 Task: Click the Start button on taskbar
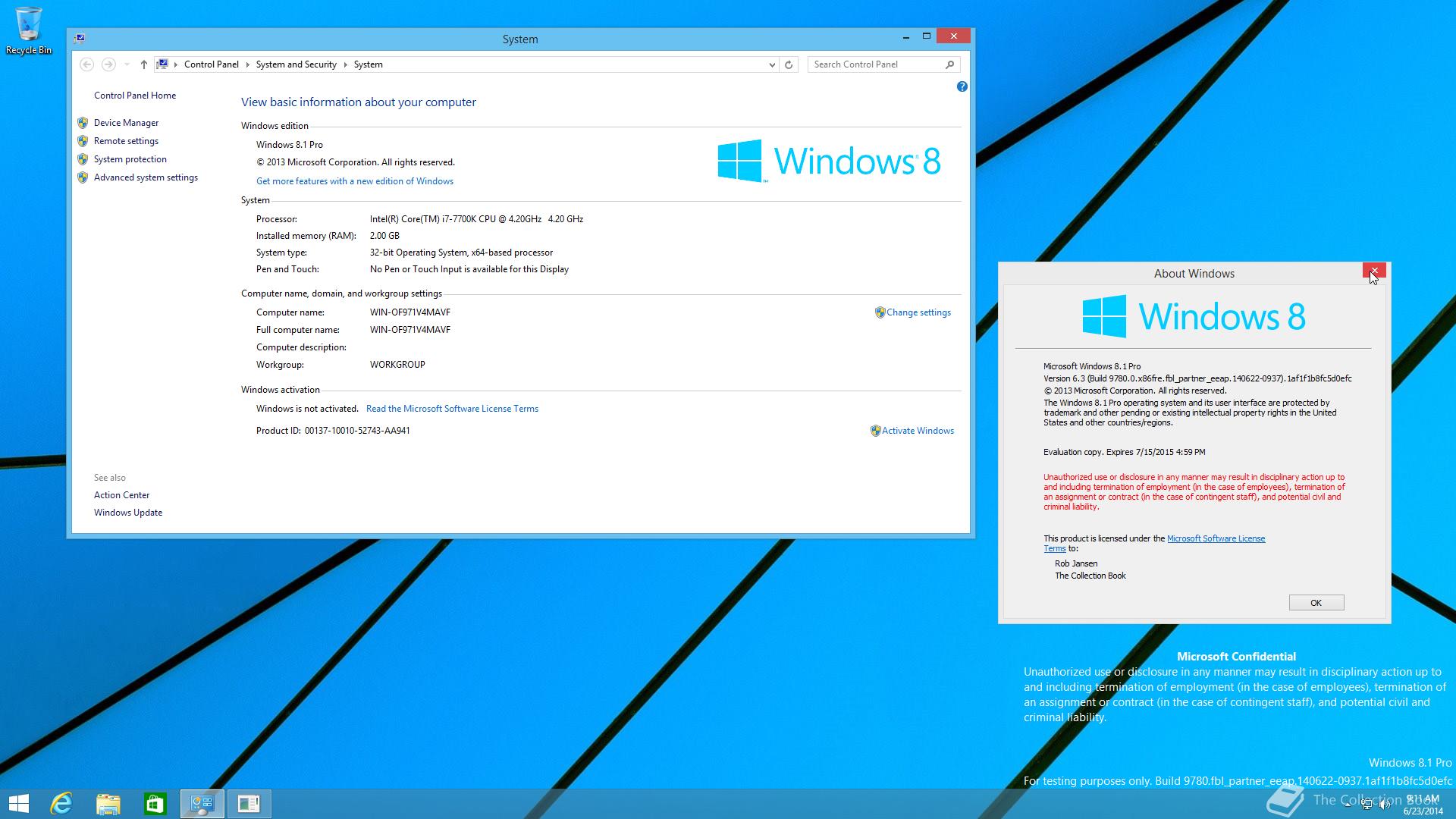19,803
